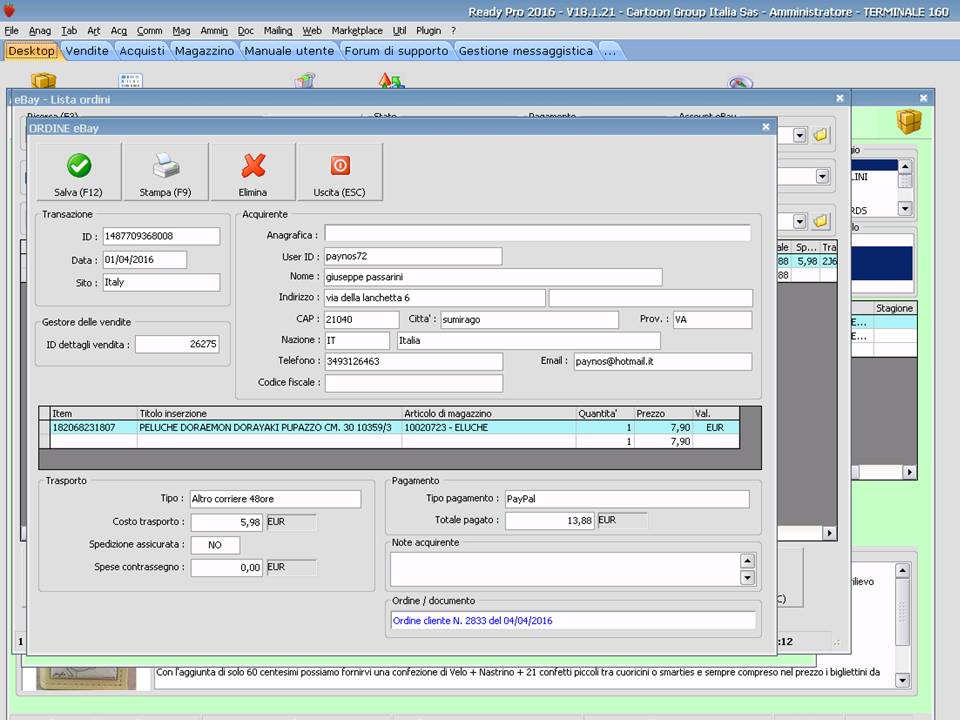Click the Prov. field showing VA
960x720 pixels.
[713, 320]
